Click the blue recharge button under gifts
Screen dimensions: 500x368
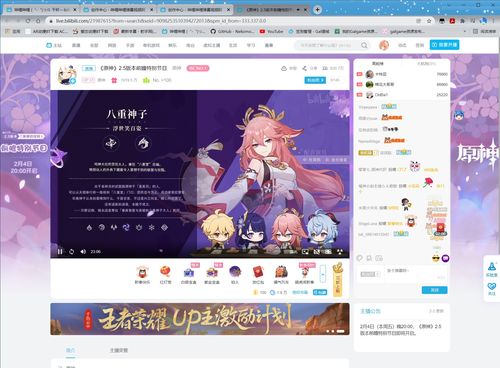pos(320,292)
